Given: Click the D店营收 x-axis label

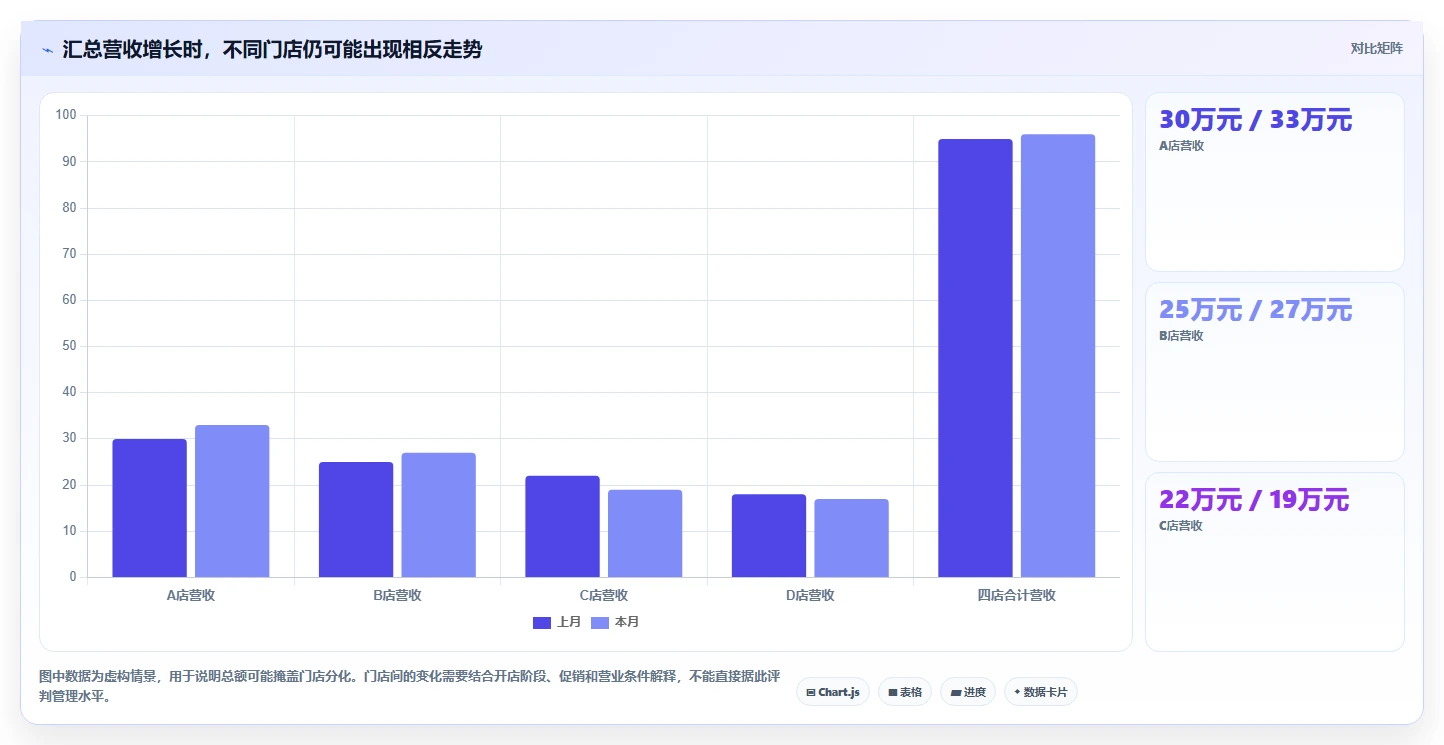Looking at the screenshot, I should 810,595.
